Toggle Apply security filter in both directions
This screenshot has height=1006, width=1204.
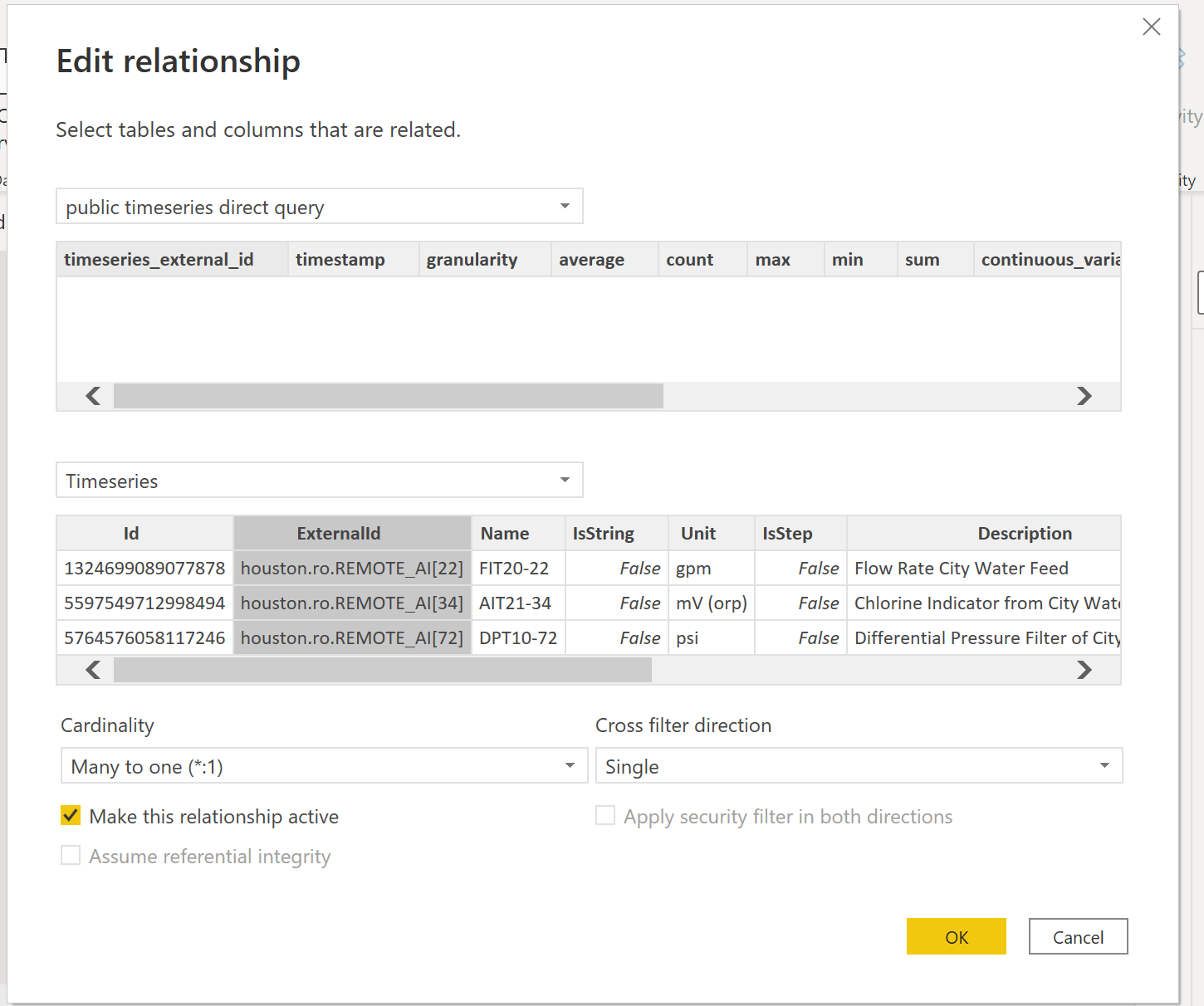pos(606,816)
